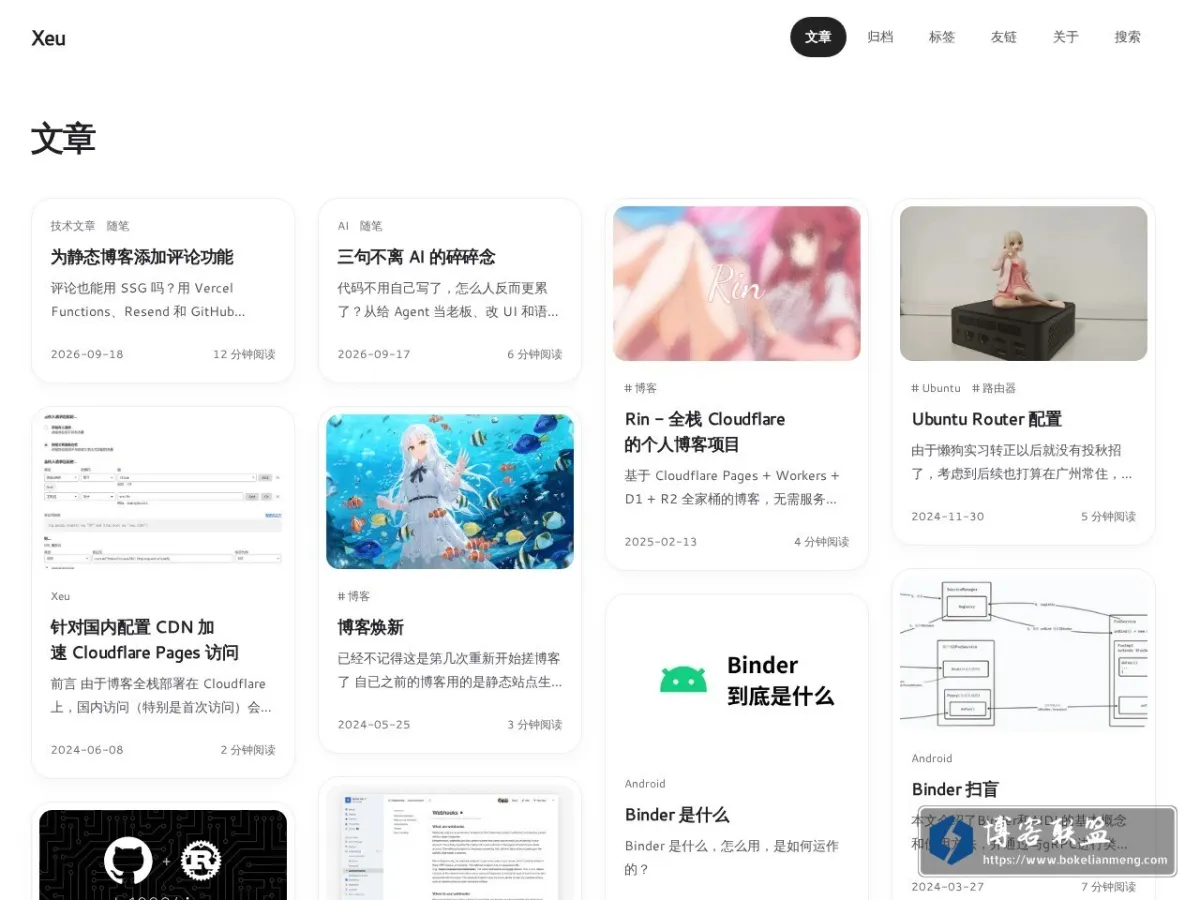
Task: Open the 归档 navigation item
Action: 880,37
